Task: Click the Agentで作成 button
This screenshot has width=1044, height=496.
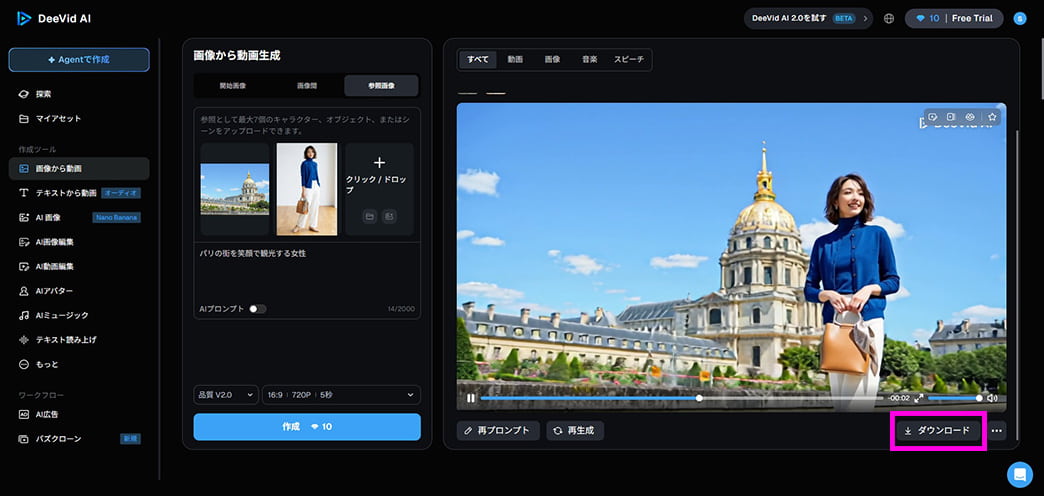Action: [x=79, y=60]
